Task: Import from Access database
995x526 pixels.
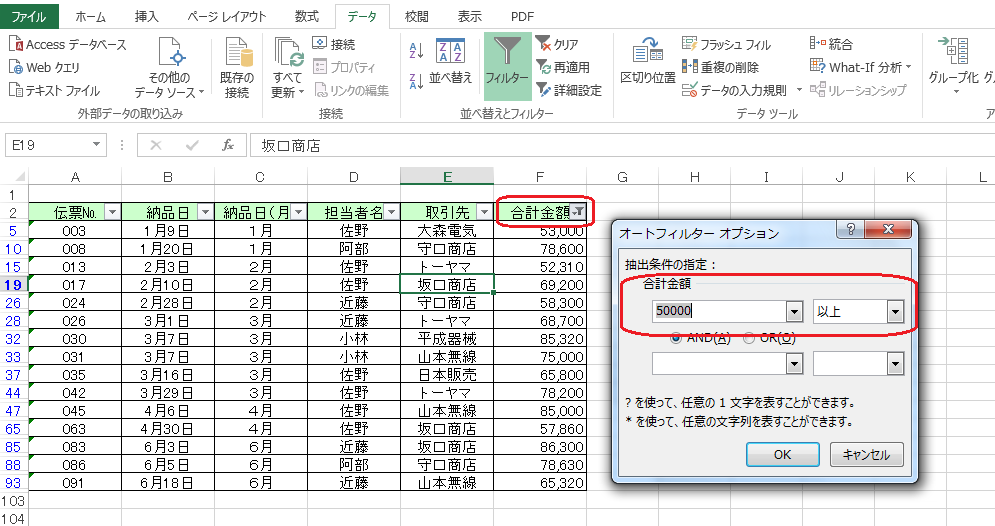Action: [x=67, y=44]
